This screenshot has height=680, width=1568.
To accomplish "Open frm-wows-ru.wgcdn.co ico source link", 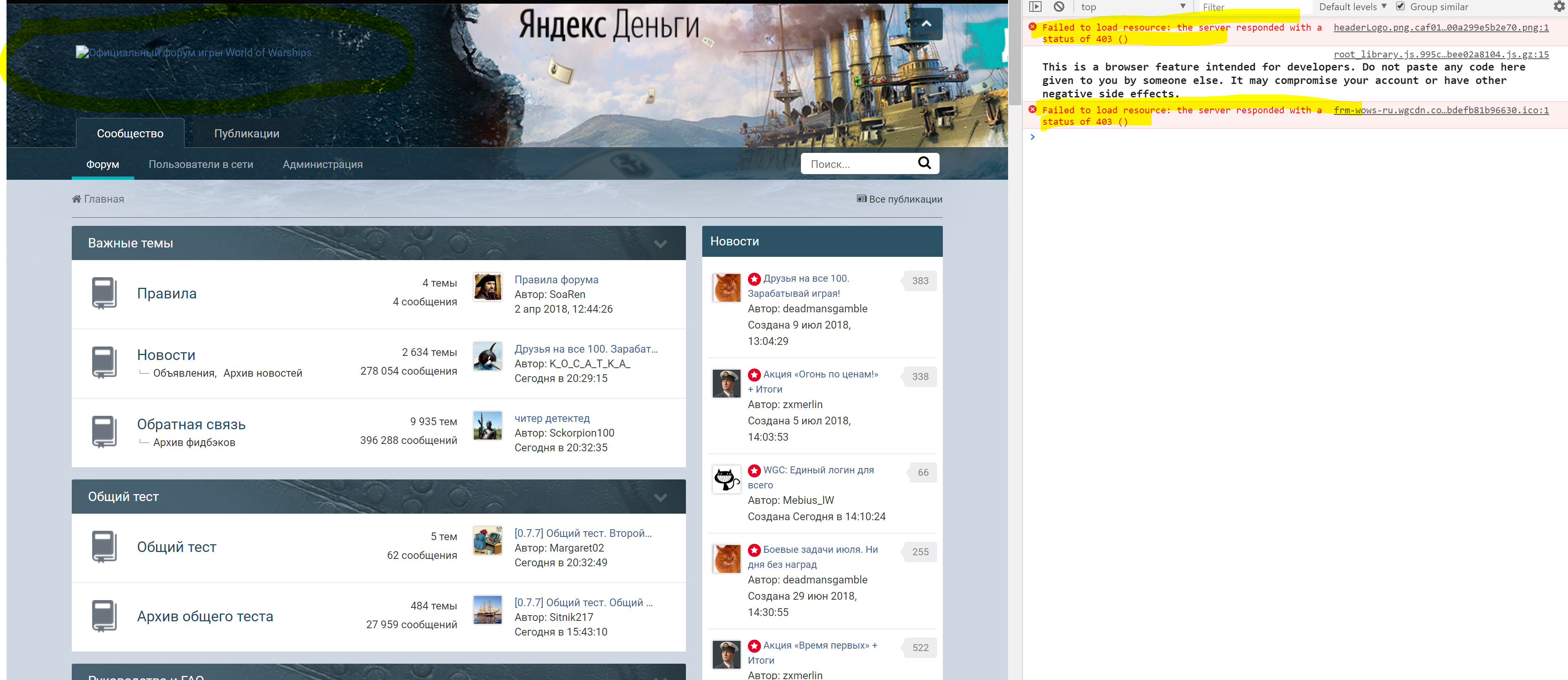I will 1441,110.
